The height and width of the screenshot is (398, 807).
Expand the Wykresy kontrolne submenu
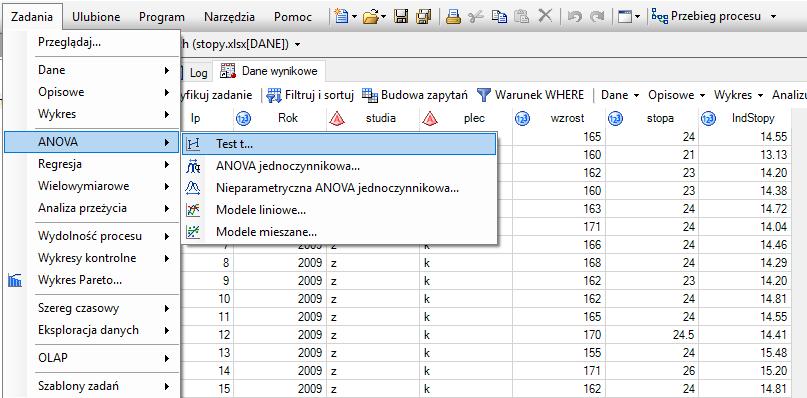point(92,258)
